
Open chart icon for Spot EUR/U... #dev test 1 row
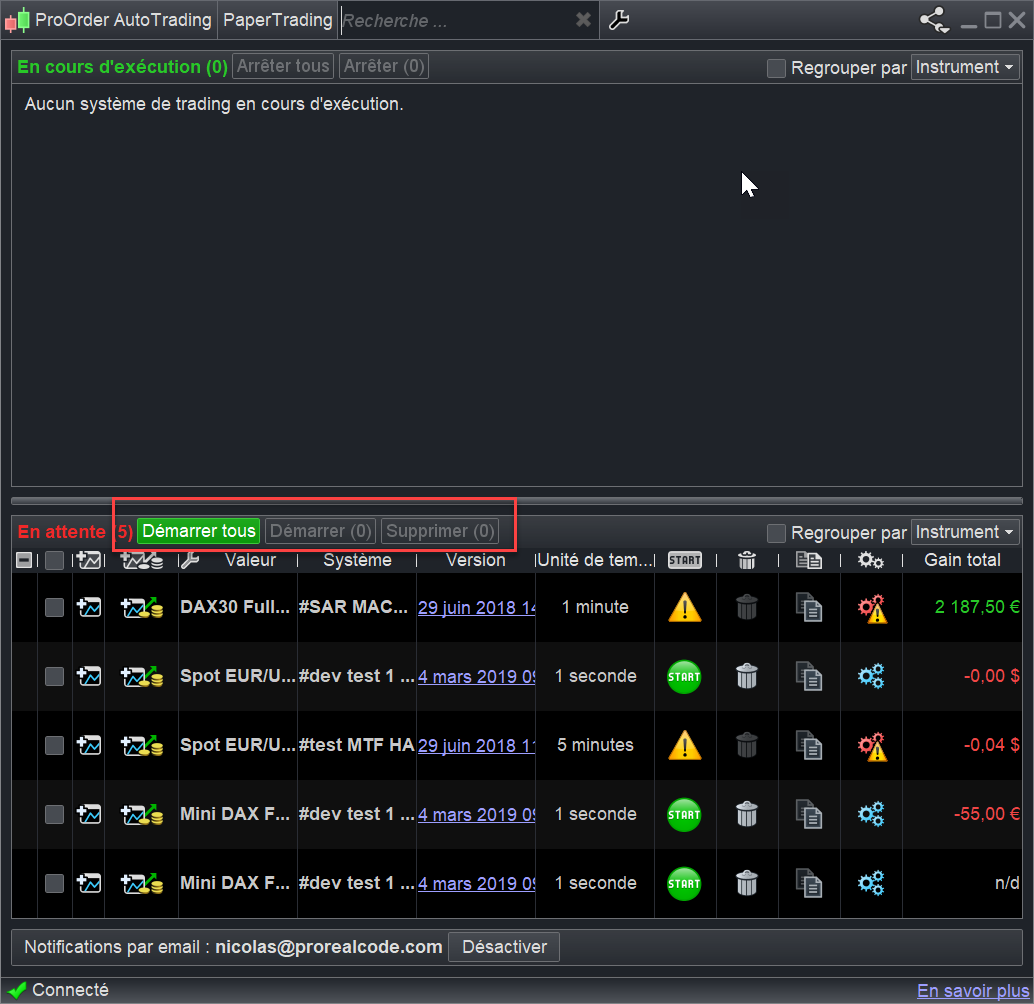[88, 676]
